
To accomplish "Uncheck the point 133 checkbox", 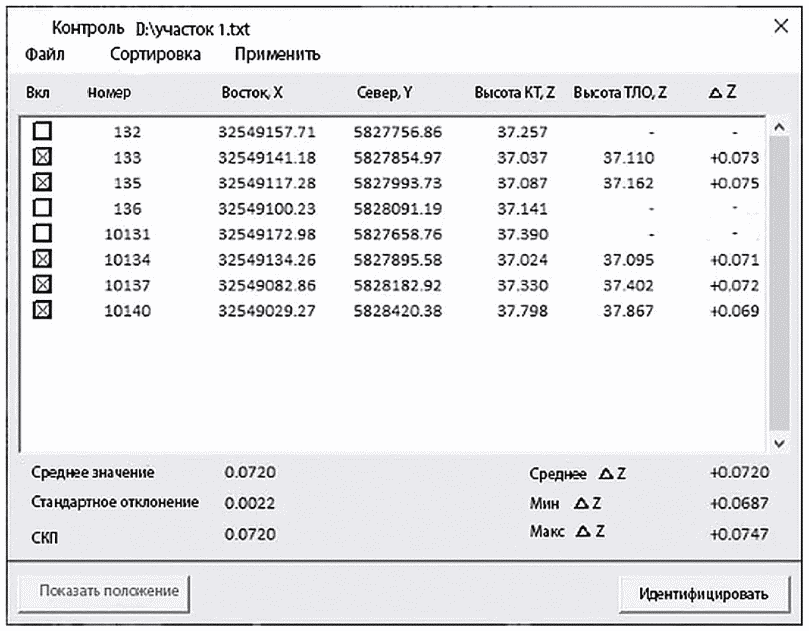I will point(42,157).
